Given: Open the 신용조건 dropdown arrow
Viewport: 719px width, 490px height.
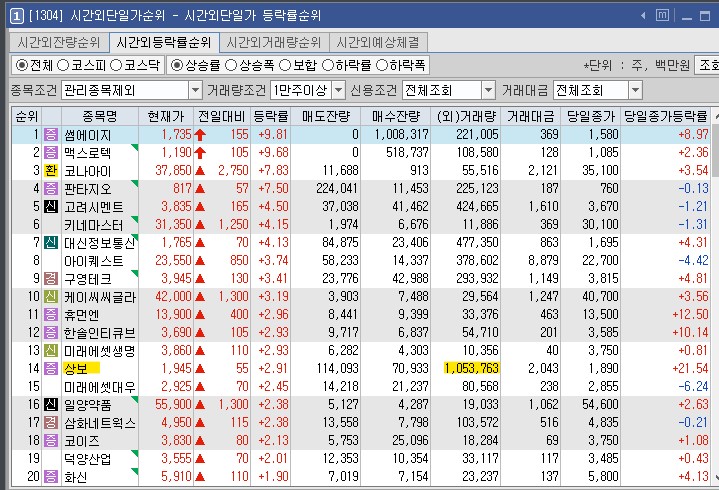Looking at the screenshot, I should pyautogui.click(x=488, y=90).
